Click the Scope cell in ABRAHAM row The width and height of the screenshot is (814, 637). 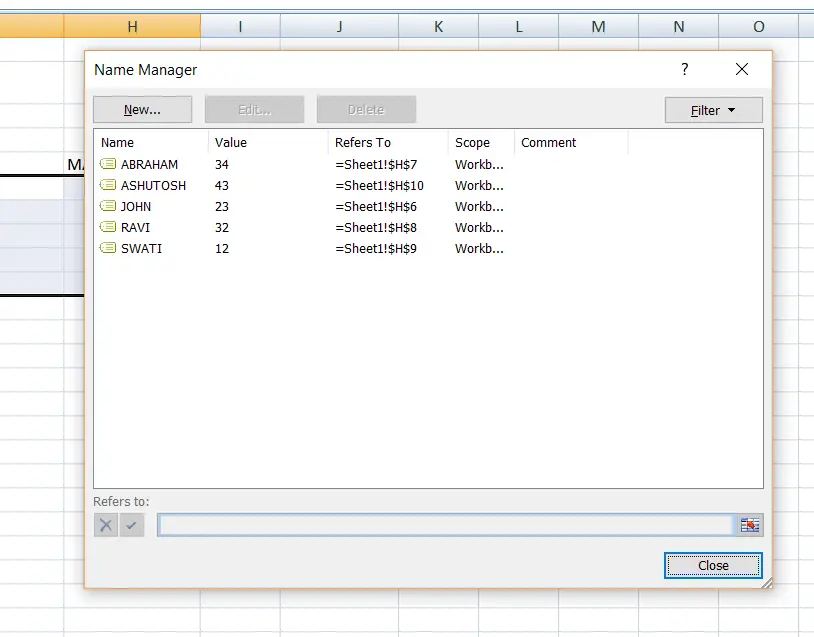pos(479,165)
